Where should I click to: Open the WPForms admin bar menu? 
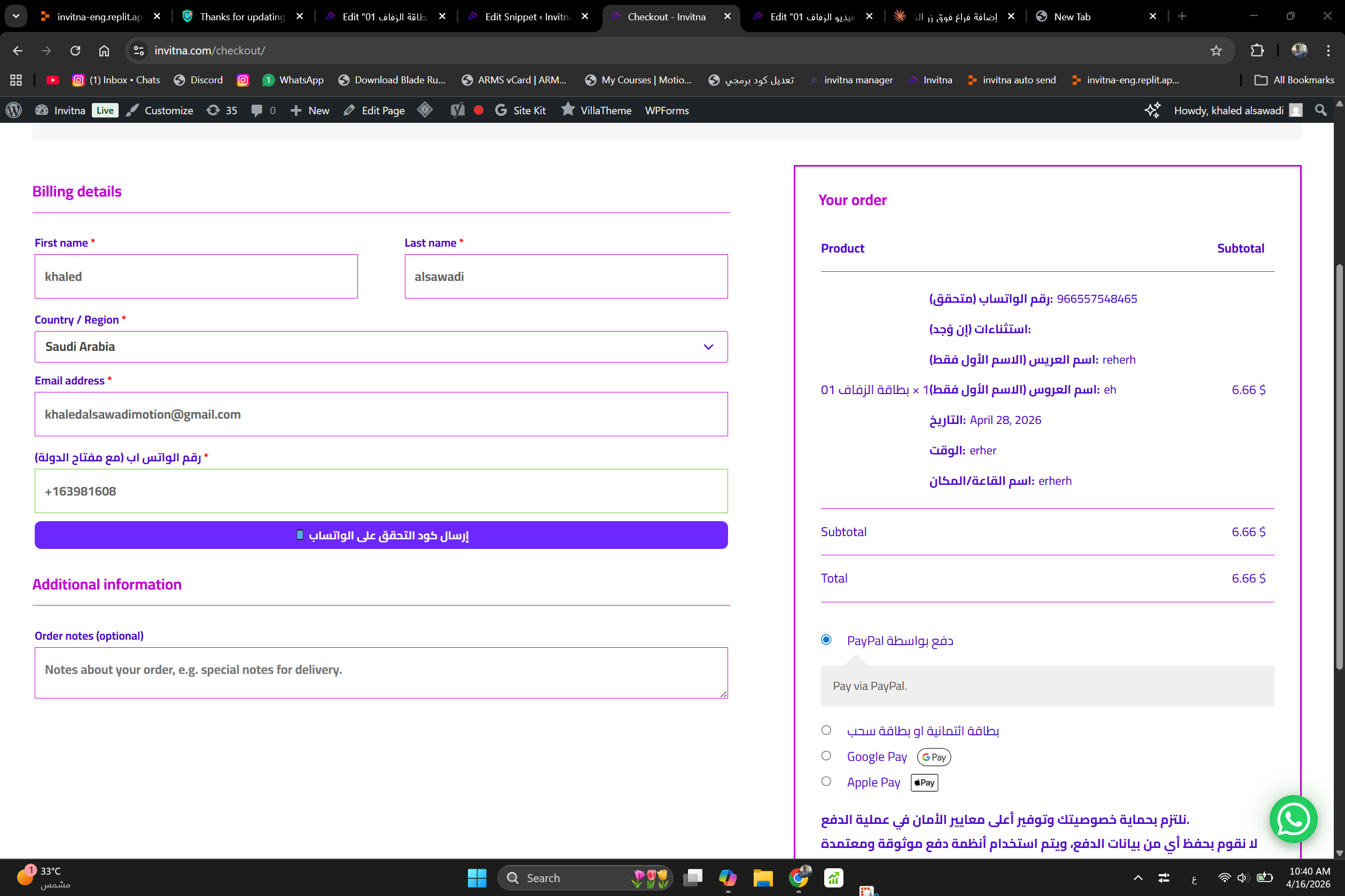click(667, 111)
